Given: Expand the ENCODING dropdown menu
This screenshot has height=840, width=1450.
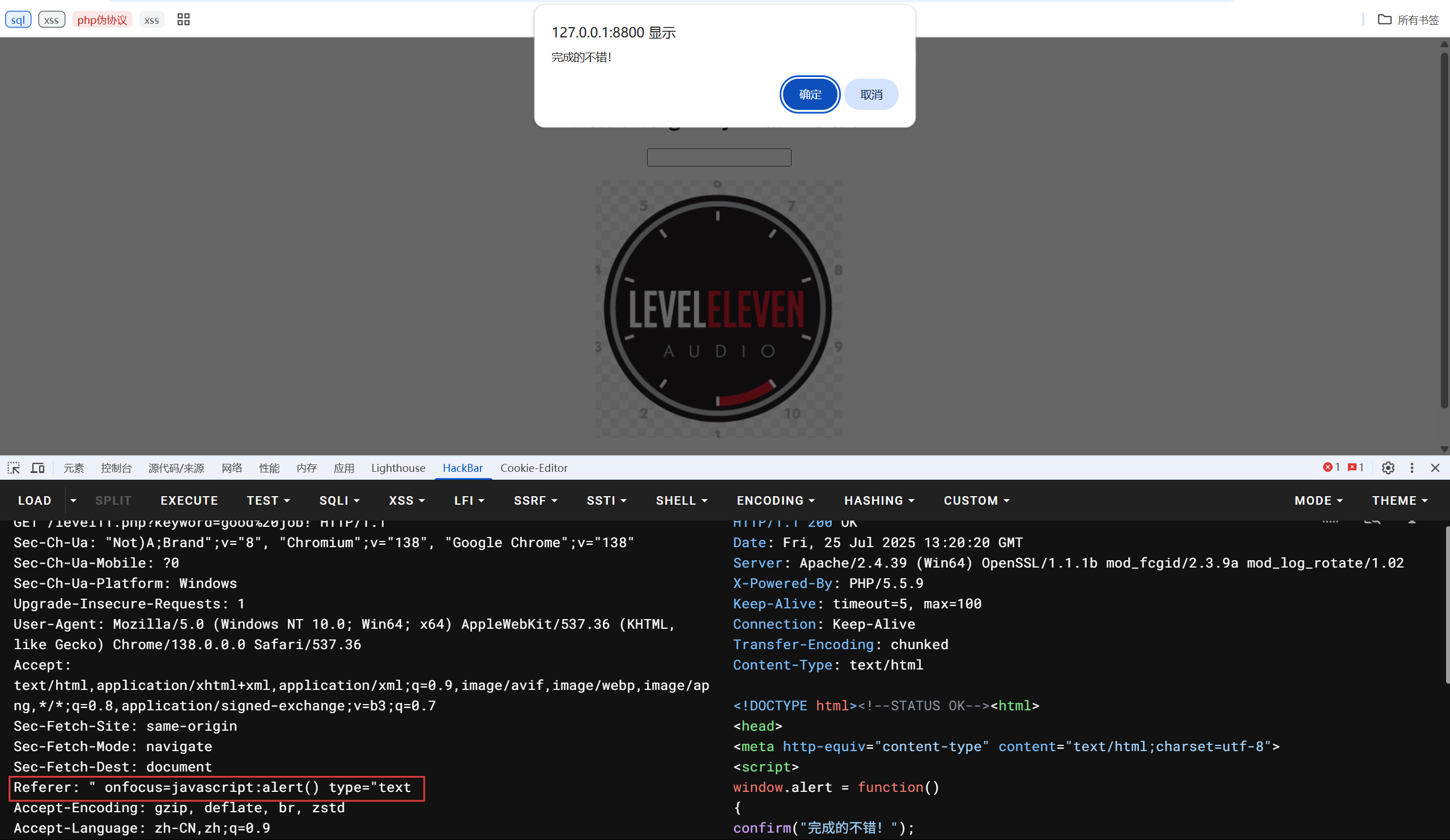Looking at the screenshot, I should click(775, 501).
